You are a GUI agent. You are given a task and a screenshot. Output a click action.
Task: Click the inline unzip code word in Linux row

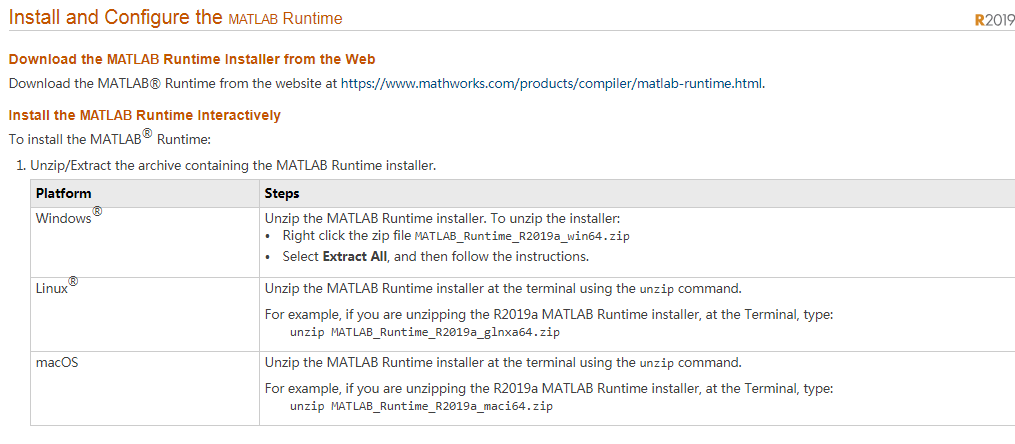click(x=655, y=290)
